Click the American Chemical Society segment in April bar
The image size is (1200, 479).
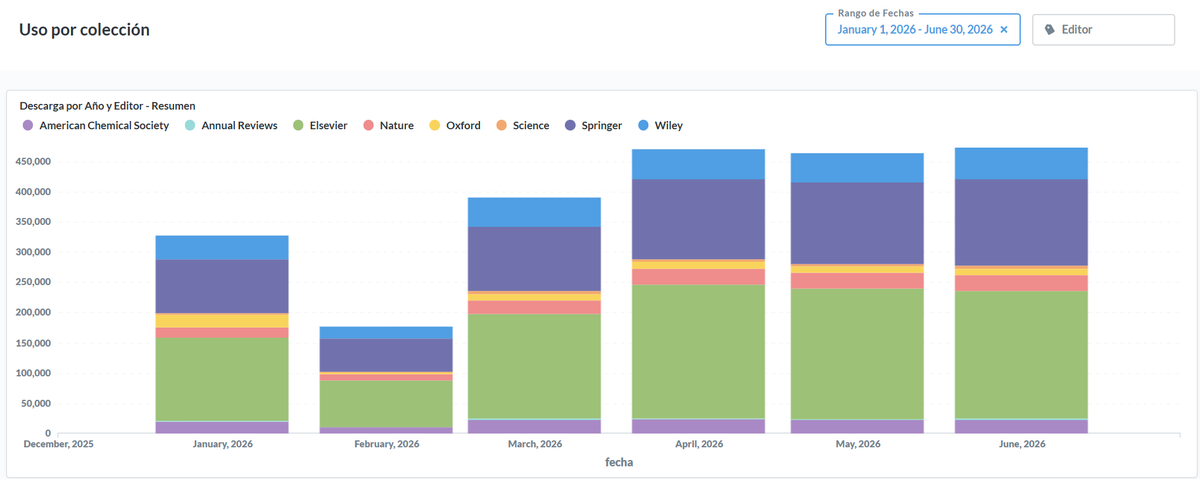click(698, 427)
